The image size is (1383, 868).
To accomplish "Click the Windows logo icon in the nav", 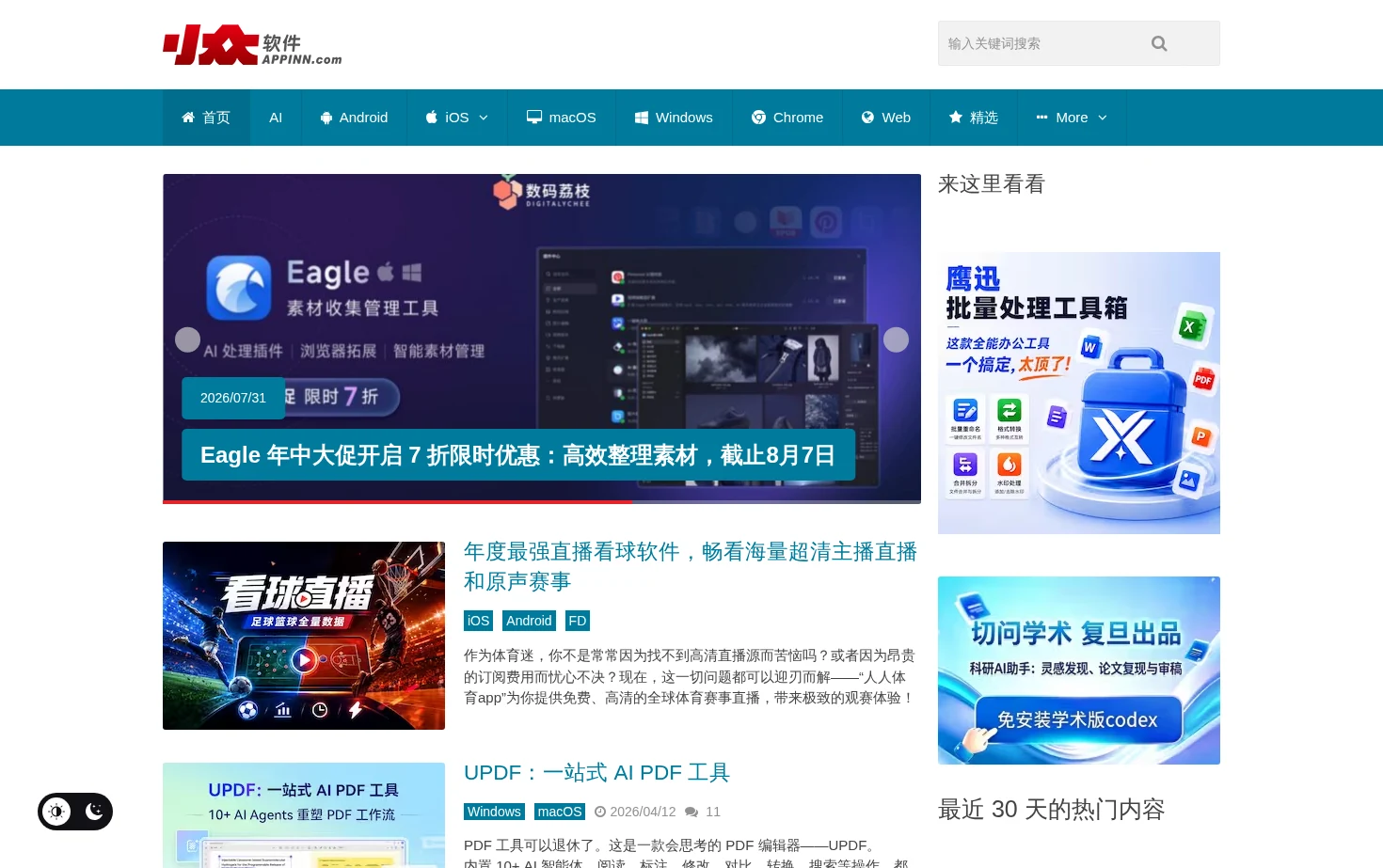I will point(642,118).
